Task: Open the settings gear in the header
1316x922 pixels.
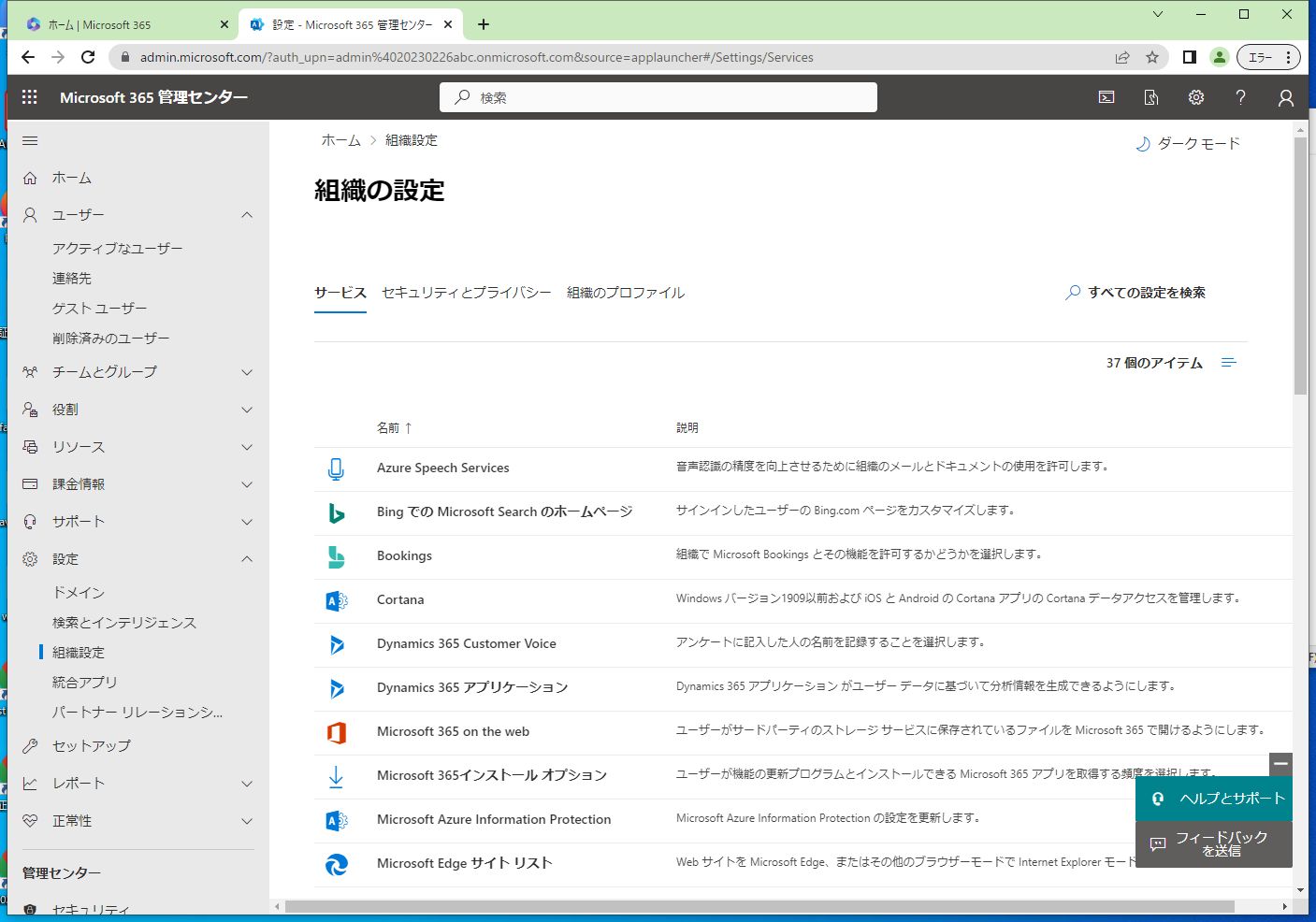Action: tap(1196, 97)
